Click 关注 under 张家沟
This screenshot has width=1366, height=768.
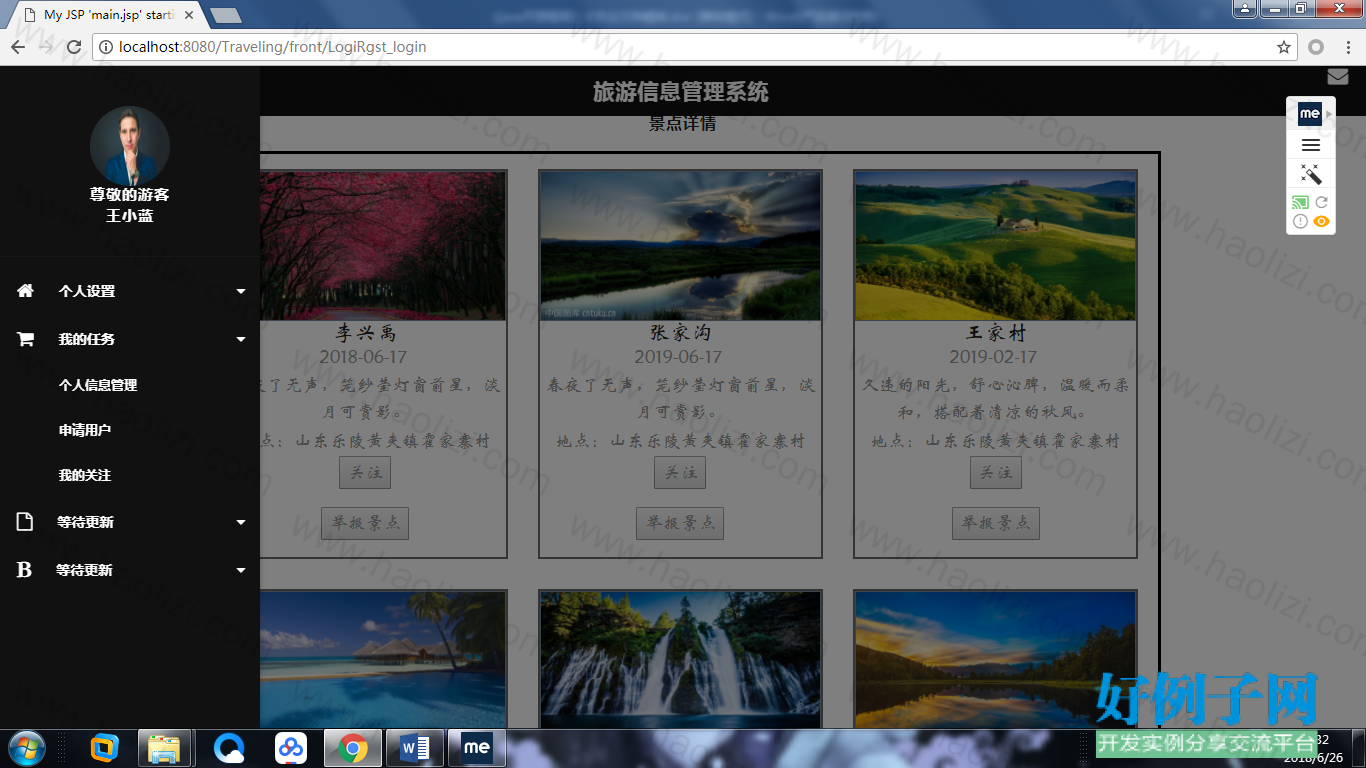coord(680,473)
